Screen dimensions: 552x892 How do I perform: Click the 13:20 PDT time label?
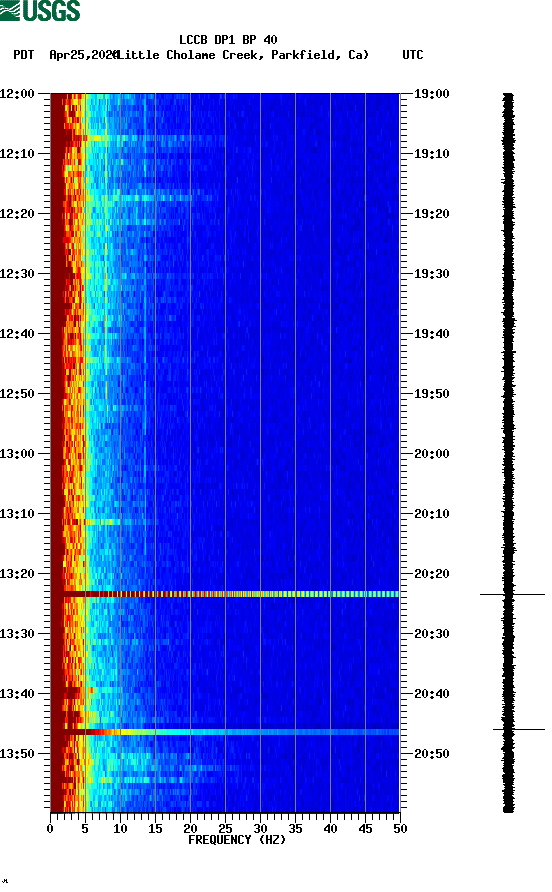(18, 573)
